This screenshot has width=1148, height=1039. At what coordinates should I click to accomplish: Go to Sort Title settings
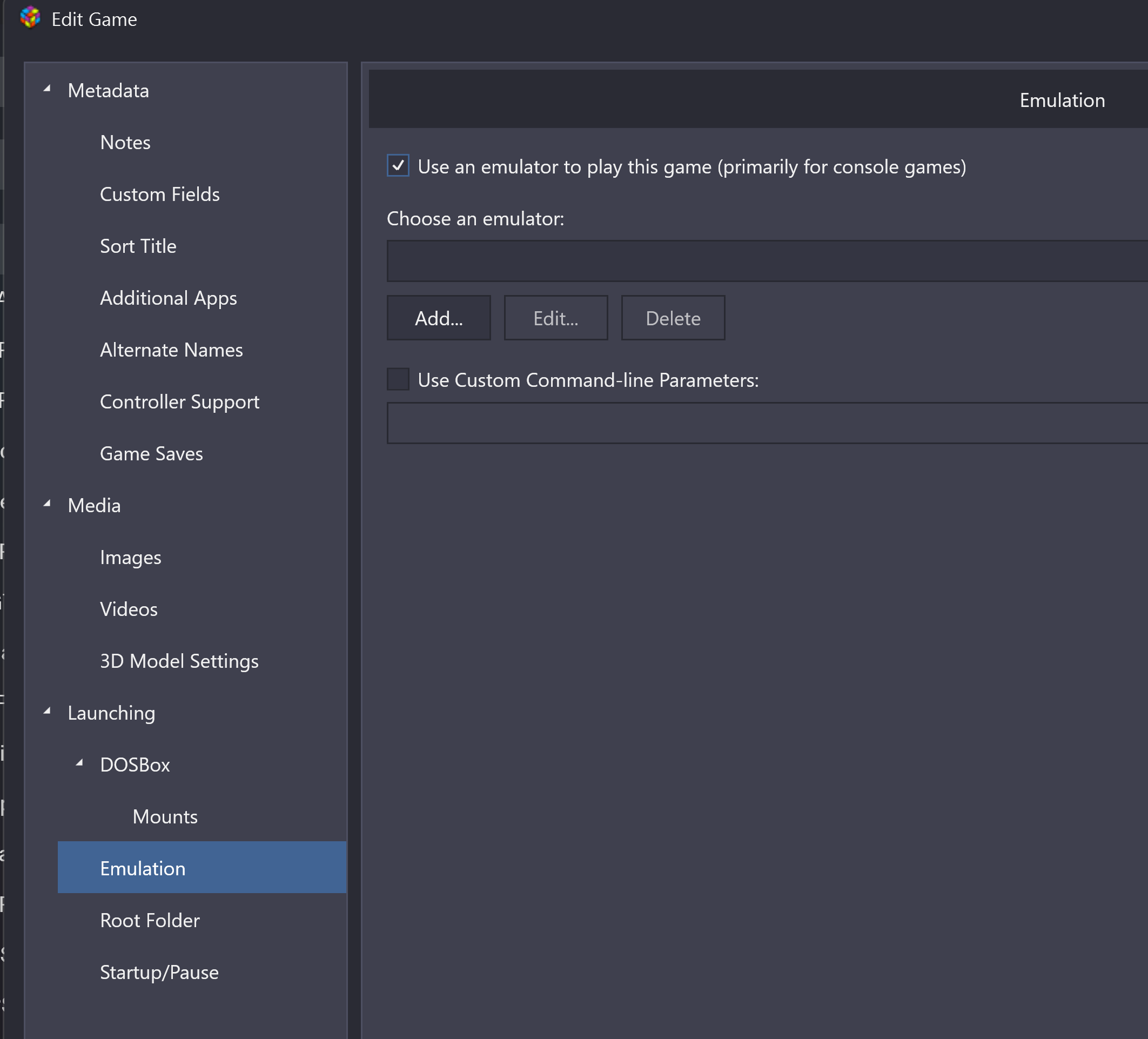(x=138, y=246)
